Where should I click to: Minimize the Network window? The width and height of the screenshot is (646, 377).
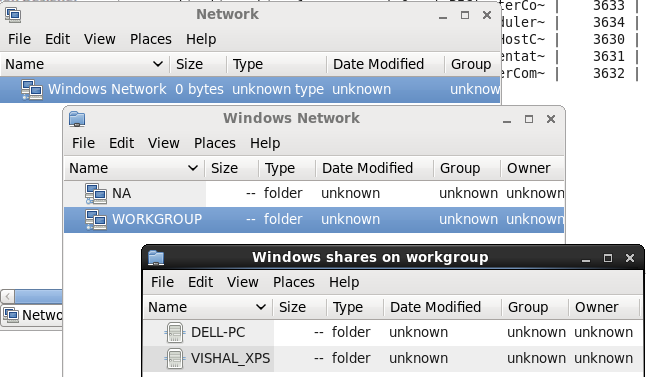click(443, 16)
